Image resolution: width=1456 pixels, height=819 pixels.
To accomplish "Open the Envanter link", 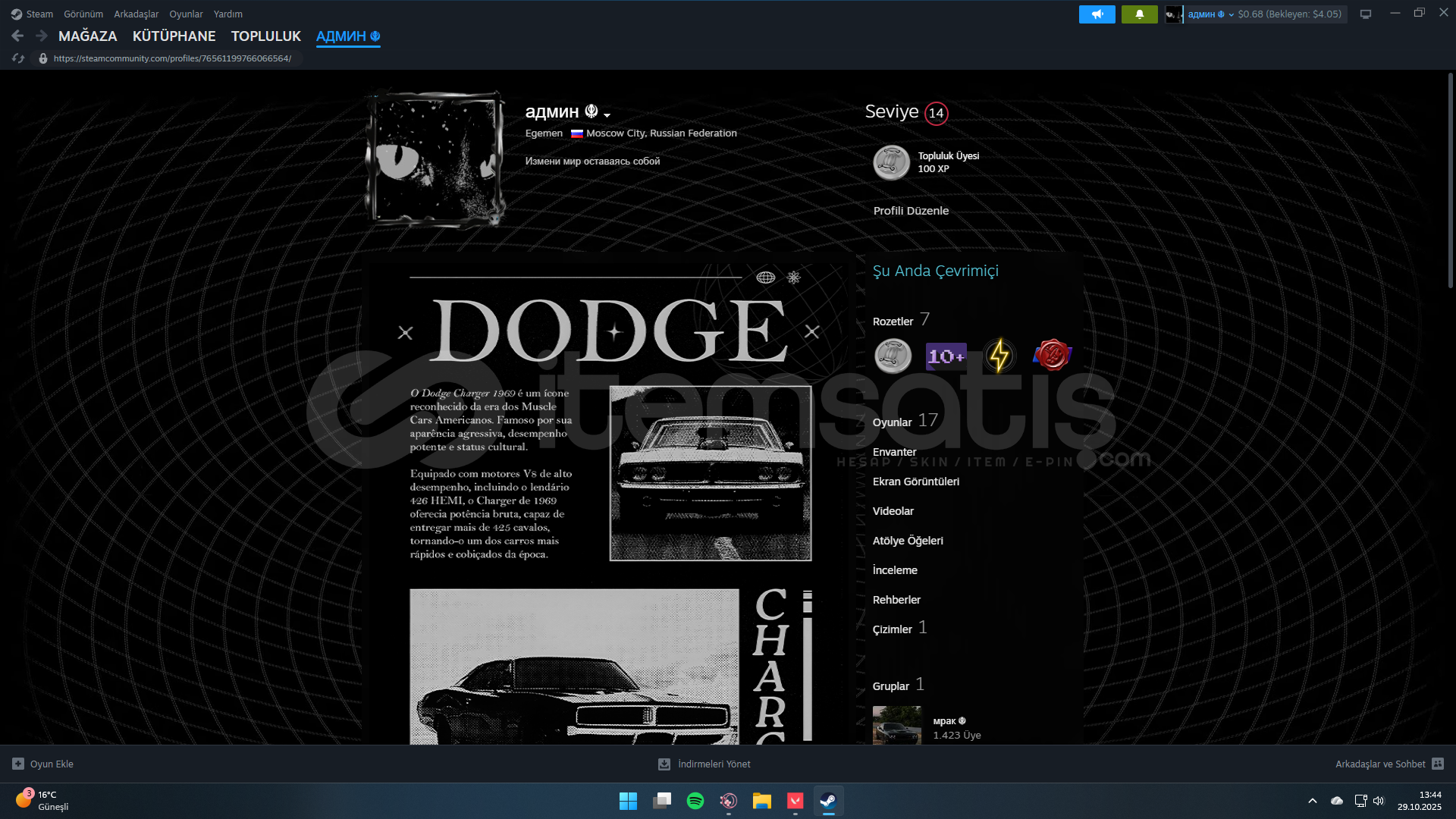I will point(894,452).
